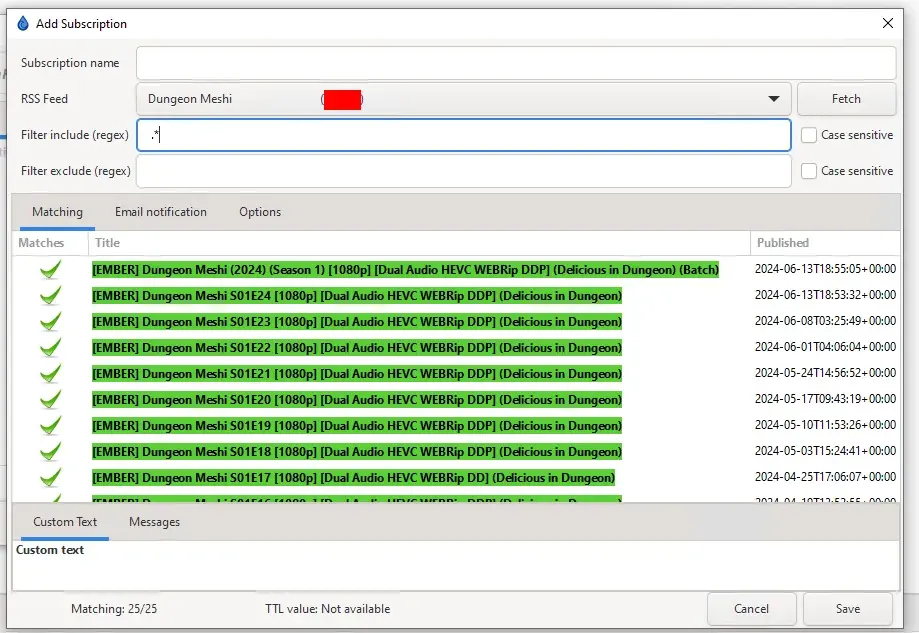Click published date 2024-06-13T18:55:05+00:00

pos(825,269)
